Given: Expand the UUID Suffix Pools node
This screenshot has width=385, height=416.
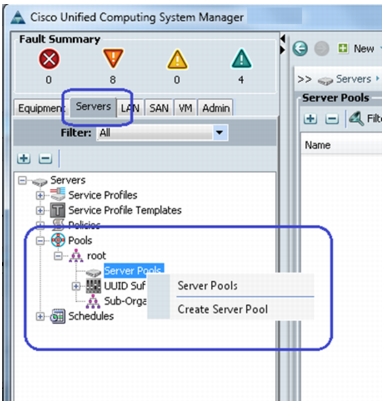Looking at the screenshot, I should (76, 286).
